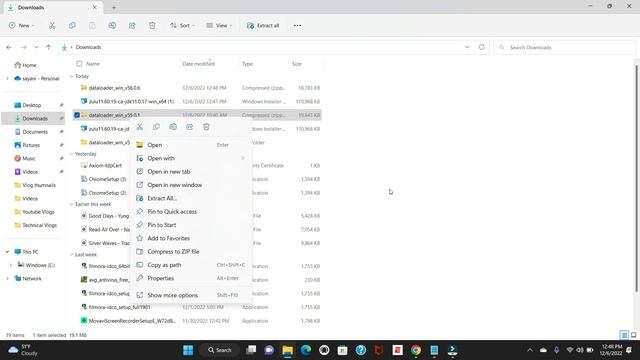Click the Rename icon in the toolbar
Viewport: 640px width, 360px height.
[112, 25]
